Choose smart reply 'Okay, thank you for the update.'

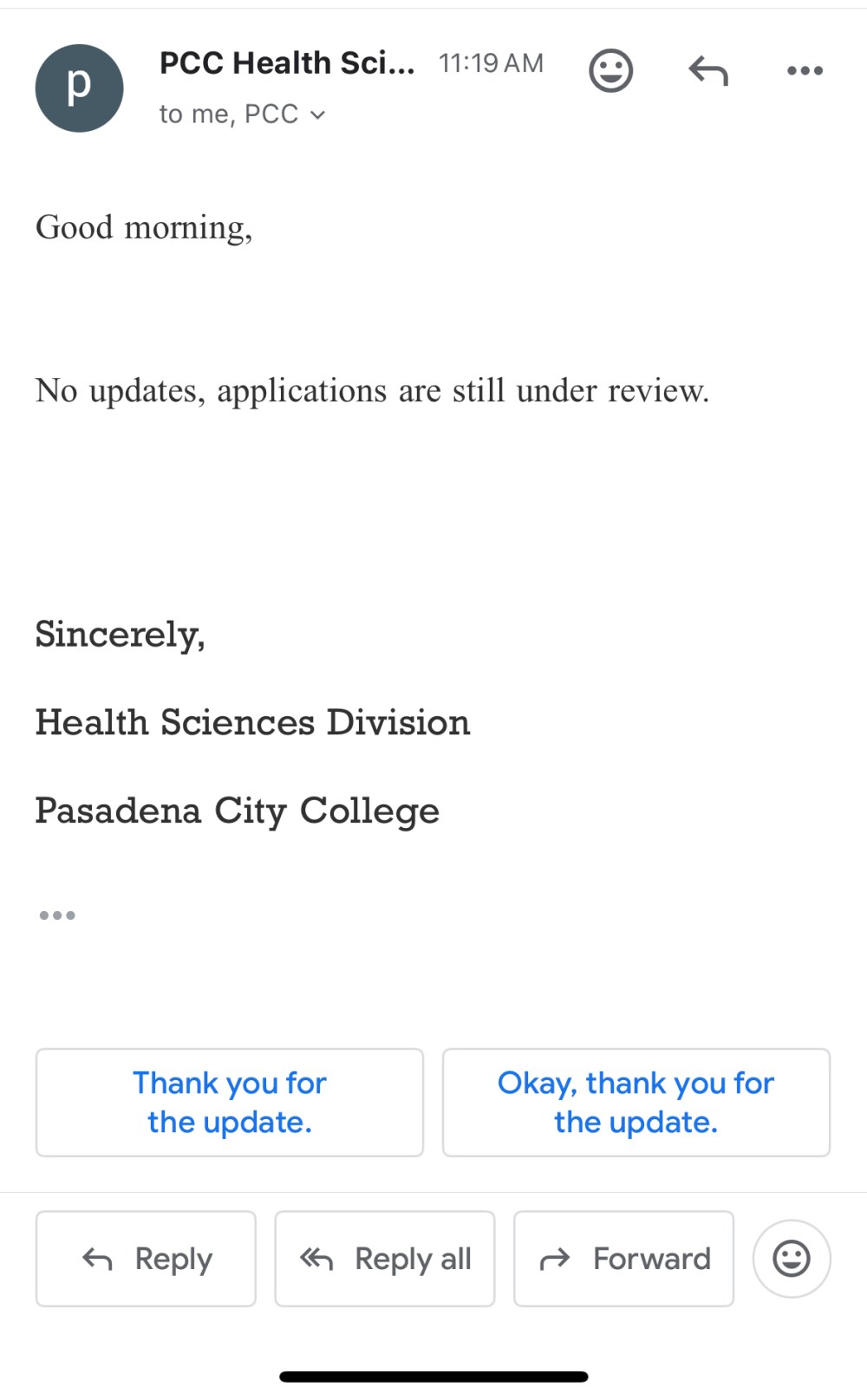[636, 1103]
